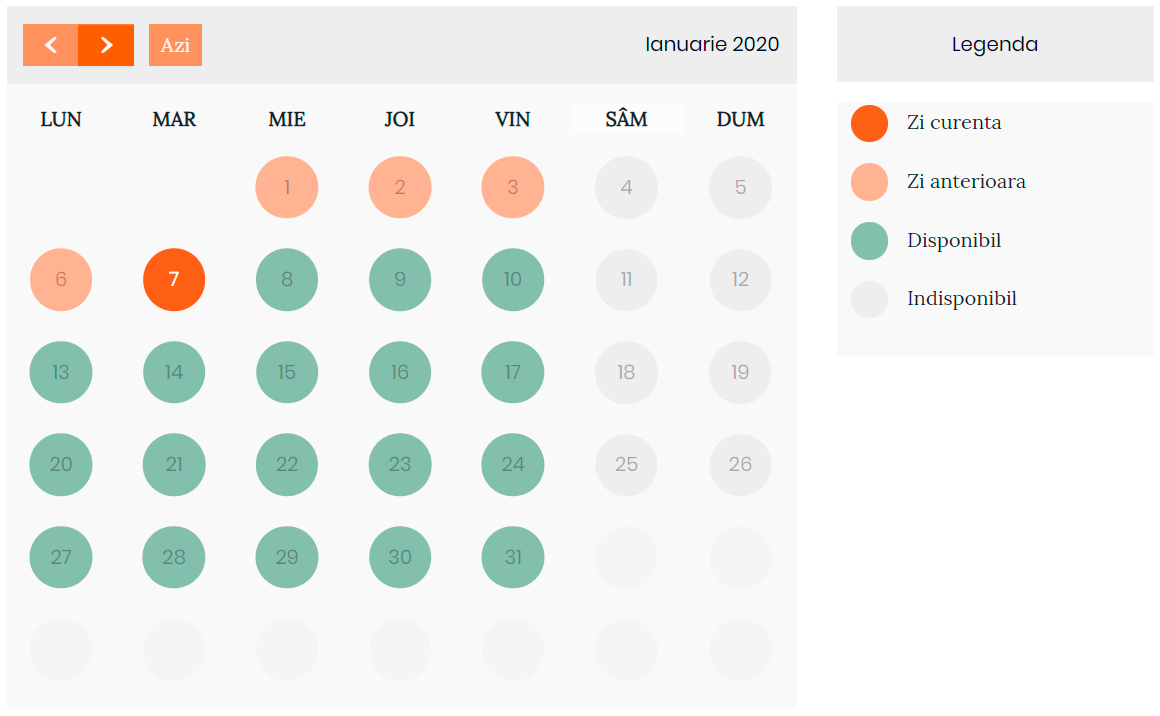The height and width of the screenshot is (716, 1160).
Task: Click past day 3 in calendar
Action: pos(513,187)
